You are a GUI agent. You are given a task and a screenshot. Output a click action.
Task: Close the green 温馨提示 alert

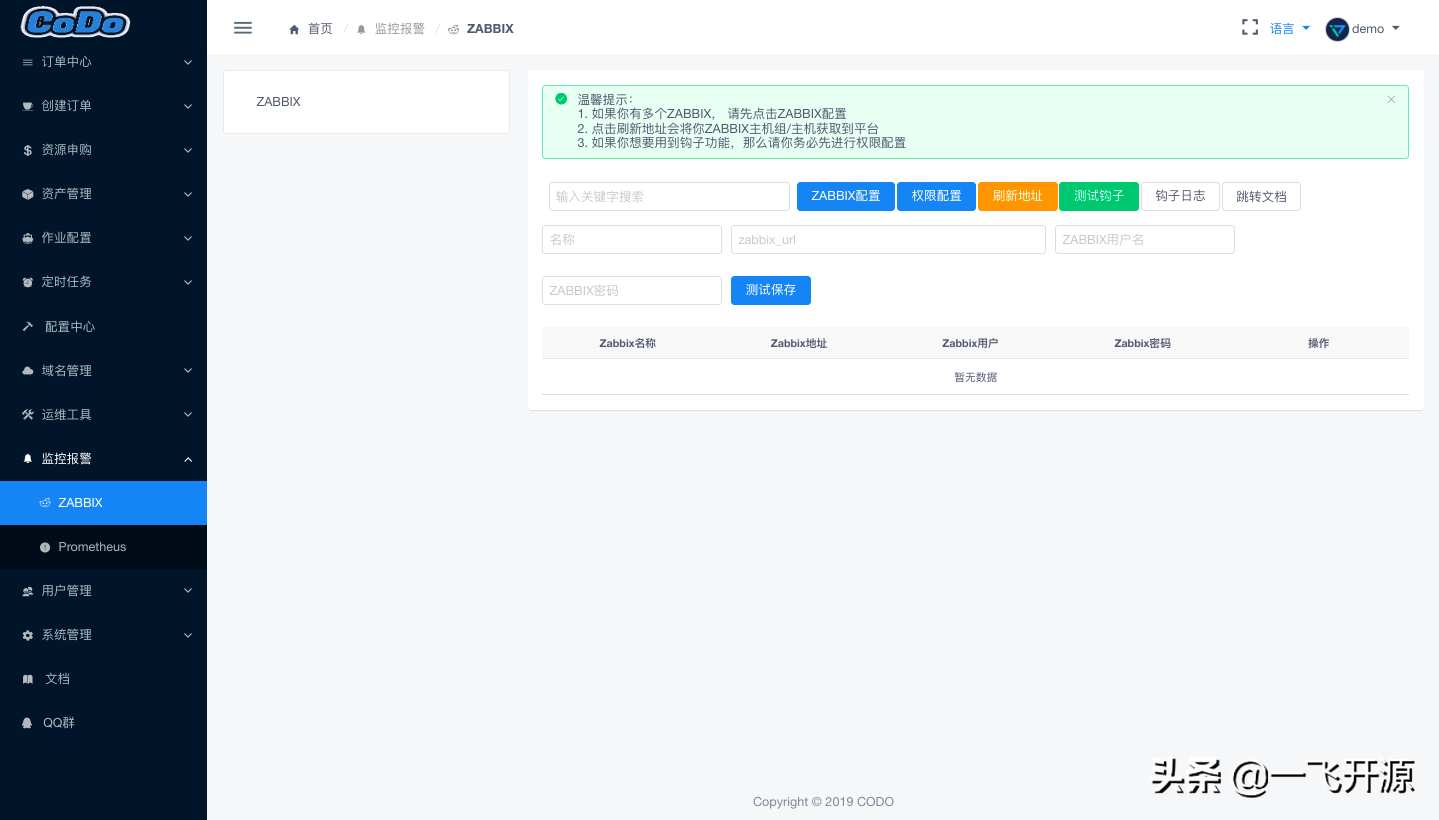coord(1391,100)
